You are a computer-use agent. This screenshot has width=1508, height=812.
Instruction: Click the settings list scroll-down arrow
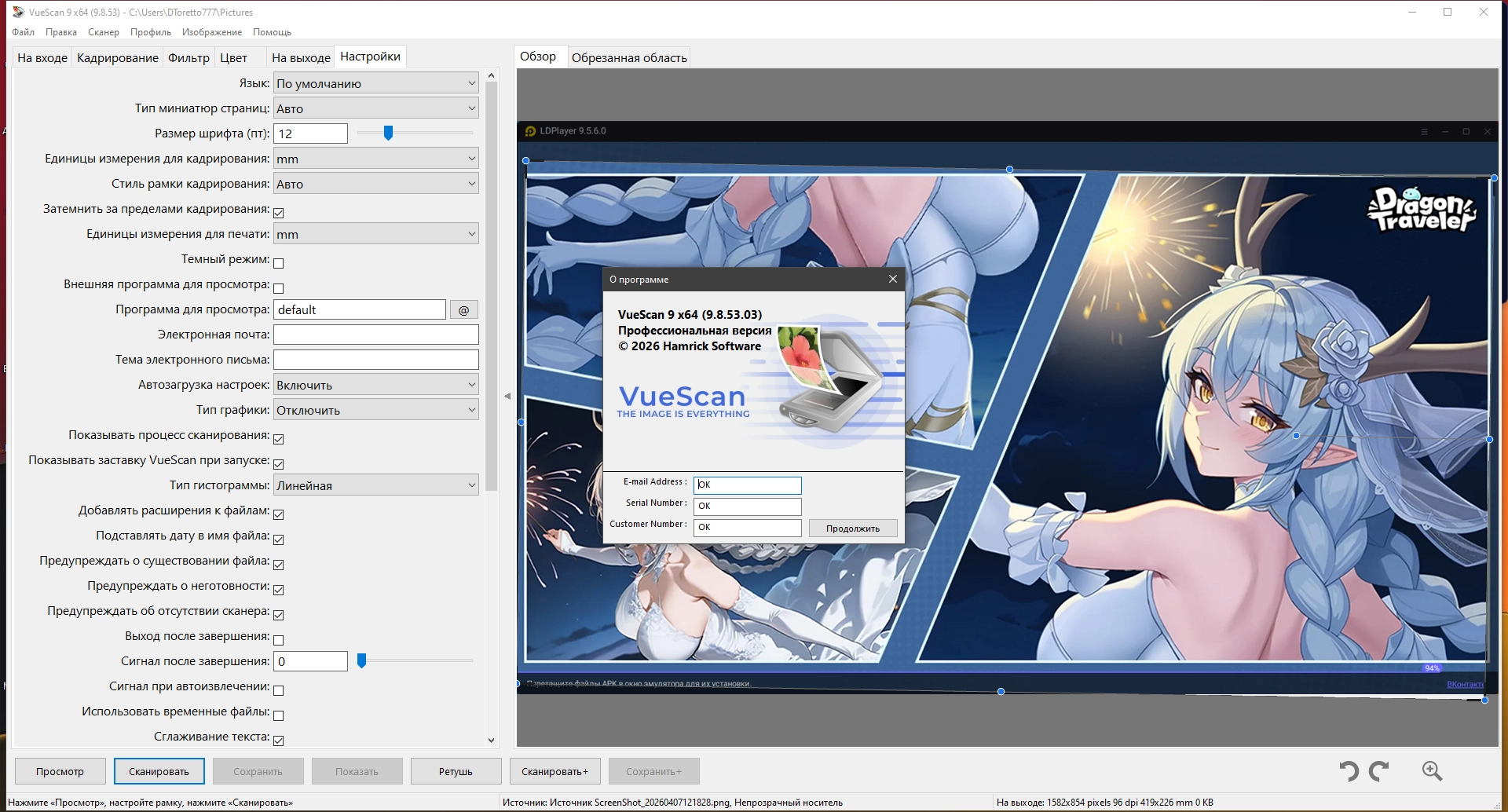point(492,740)
